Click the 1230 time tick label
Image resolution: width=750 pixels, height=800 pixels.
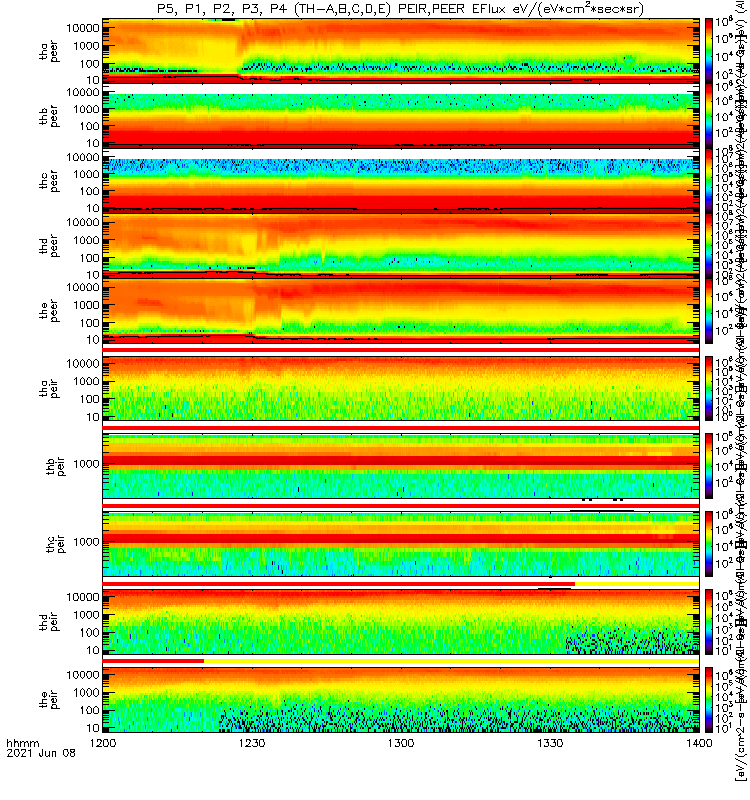[x=252, y=743]
